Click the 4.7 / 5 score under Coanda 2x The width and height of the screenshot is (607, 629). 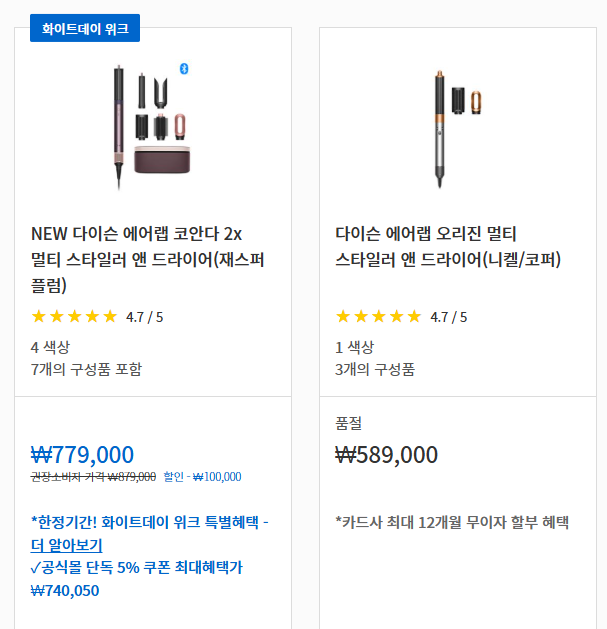click(x=144, y=317)
